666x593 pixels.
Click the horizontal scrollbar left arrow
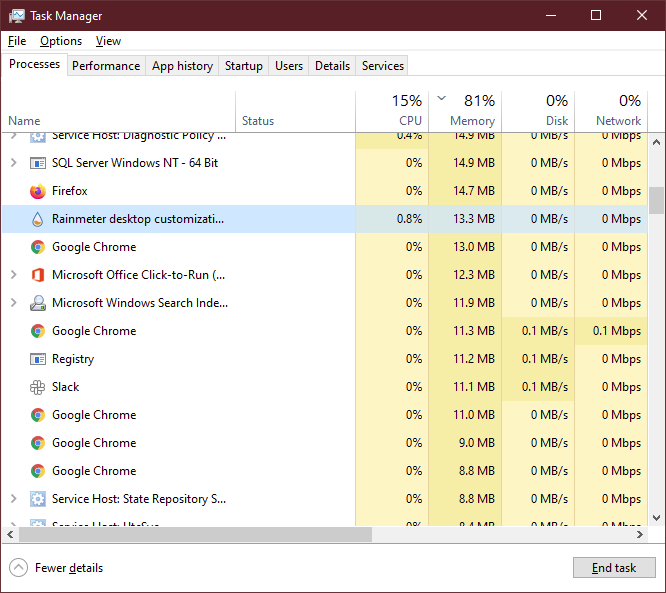click(10, 535)
